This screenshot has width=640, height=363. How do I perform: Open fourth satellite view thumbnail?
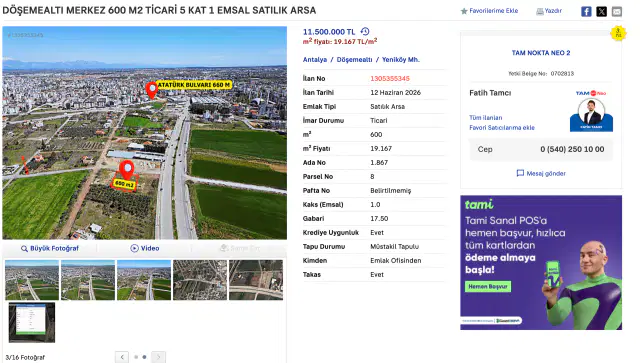click(x=200, y=280)
